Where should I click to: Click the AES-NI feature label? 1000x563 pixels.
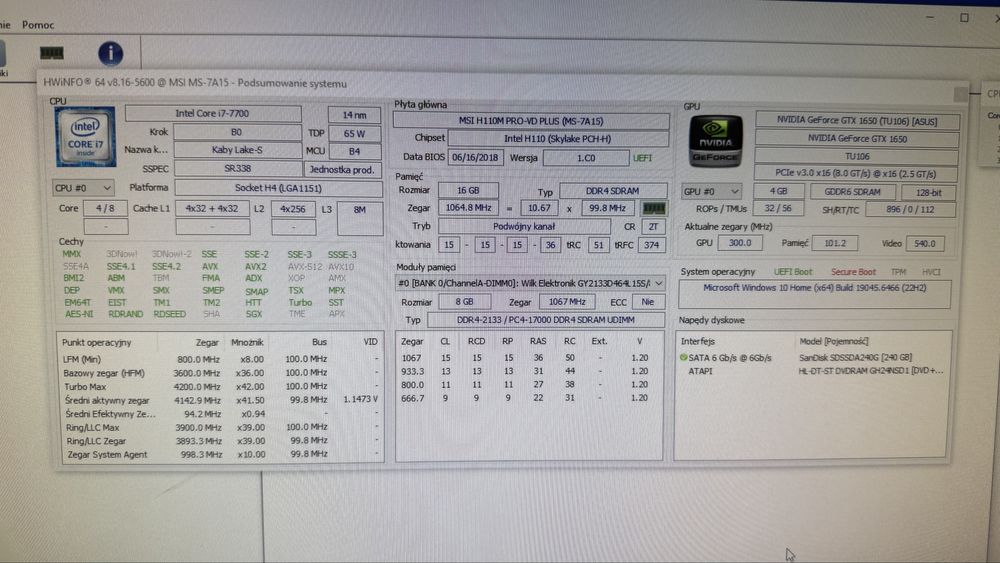click(x=78, y=314)
